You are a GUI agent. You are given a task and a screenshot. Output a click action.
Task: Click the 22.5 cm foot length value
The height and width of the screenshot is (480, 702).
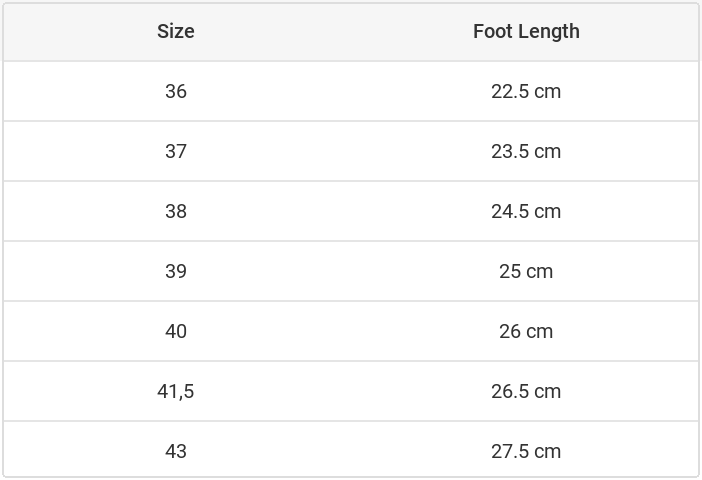(526, 91)
